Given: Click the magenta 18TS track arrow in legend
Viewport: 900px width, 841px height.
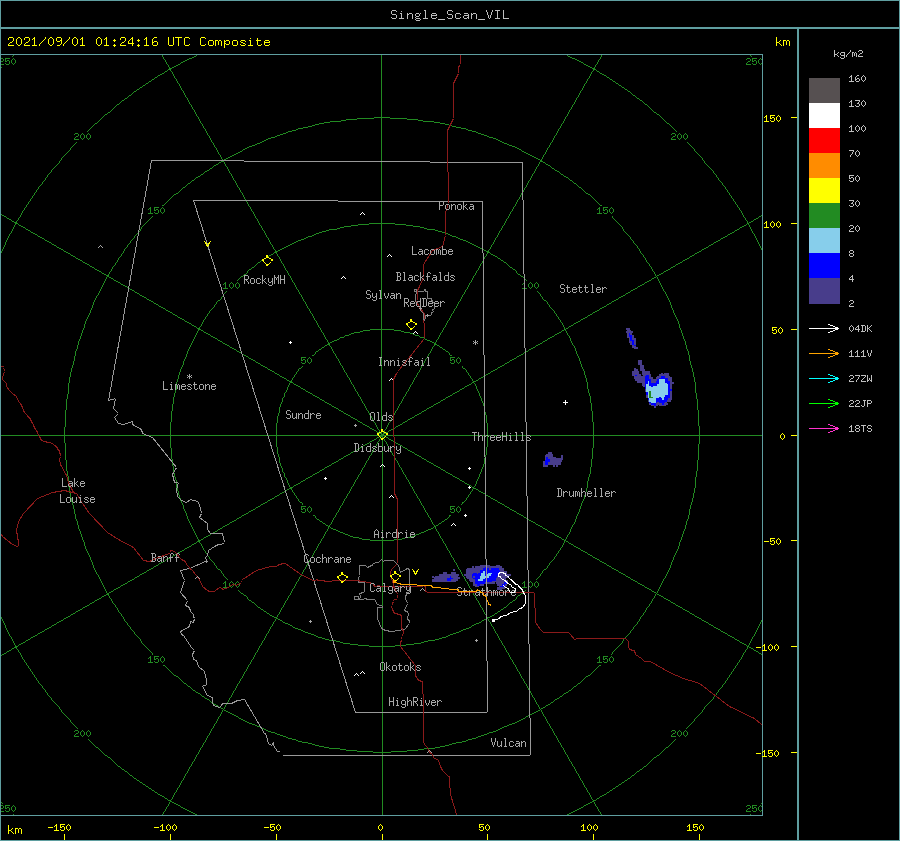Looking at the screenshot, I should pos(824,428).
